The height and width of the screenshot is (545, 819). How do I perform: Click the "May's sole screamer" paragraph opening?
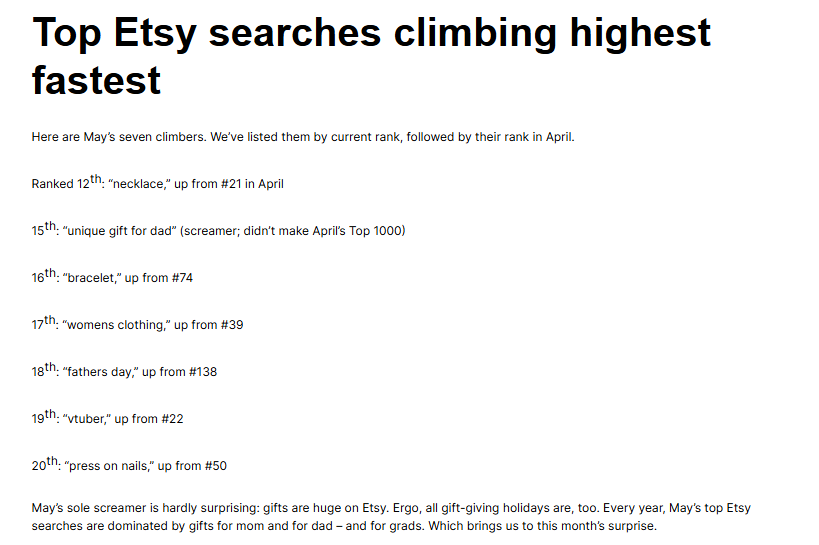click(x=92, y=509)
